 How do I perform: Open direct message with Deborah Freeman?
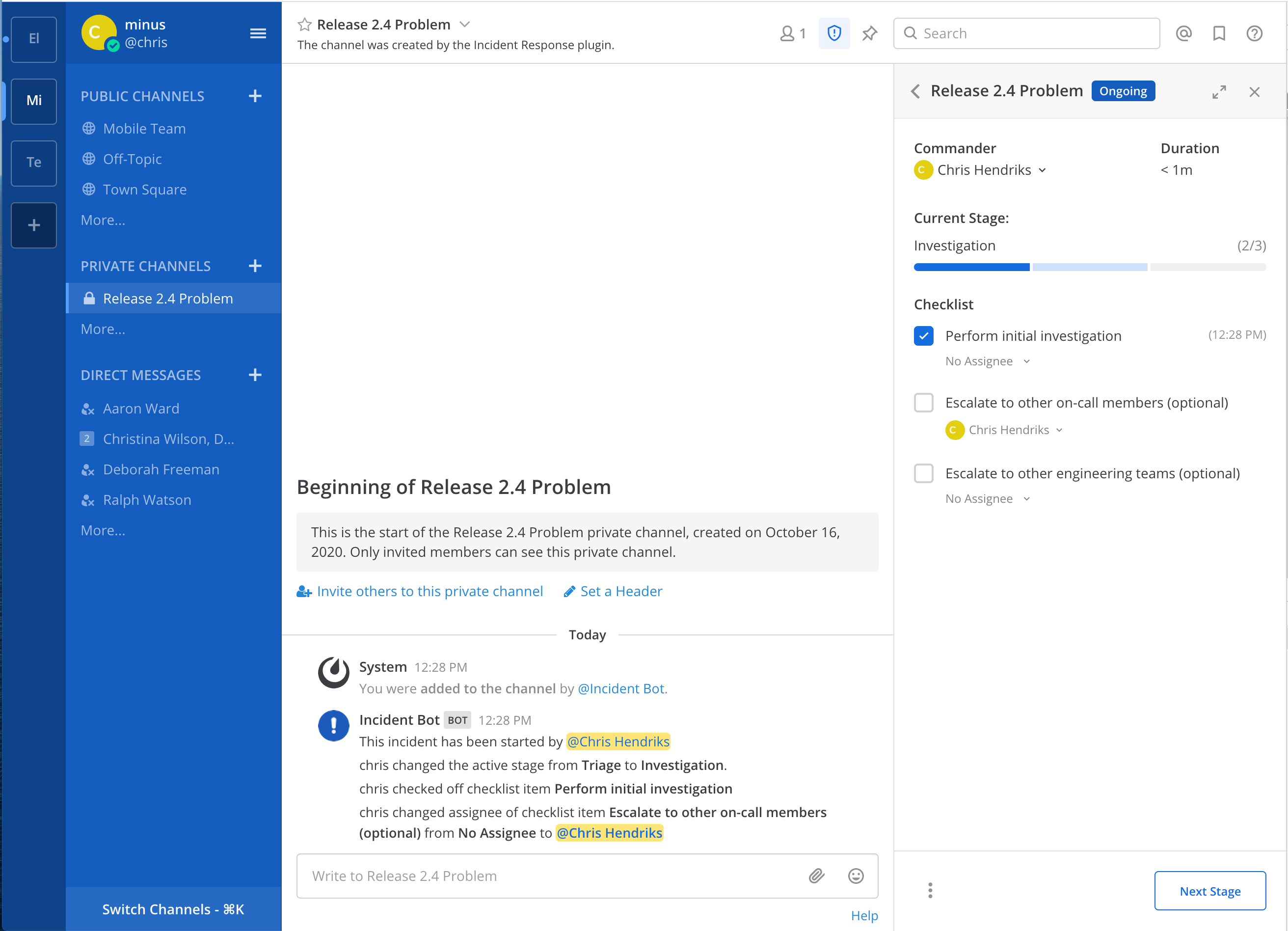[161, 470]
